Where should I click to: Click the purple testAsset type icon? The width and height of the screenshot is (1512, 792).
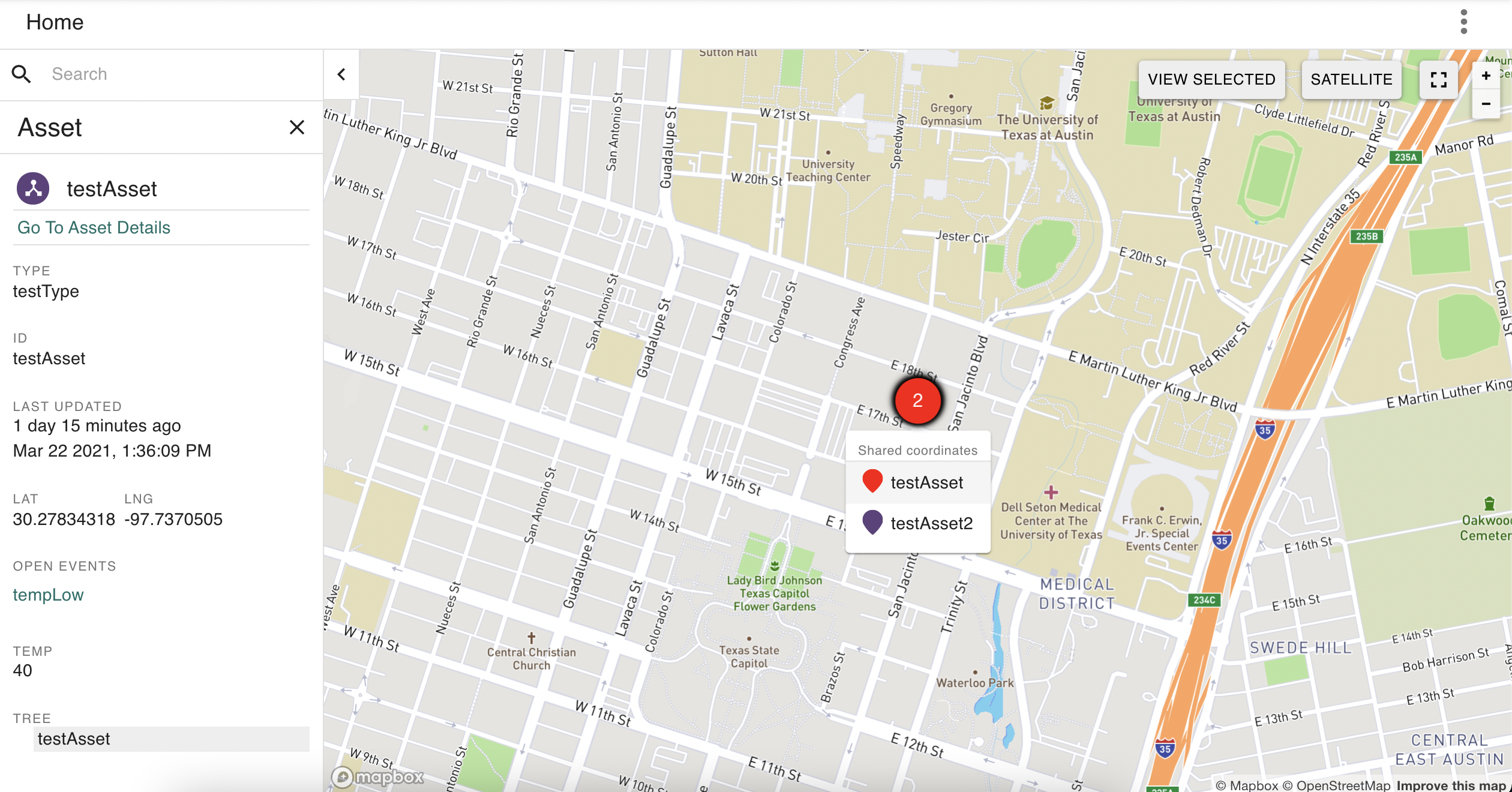click(33, 188)
